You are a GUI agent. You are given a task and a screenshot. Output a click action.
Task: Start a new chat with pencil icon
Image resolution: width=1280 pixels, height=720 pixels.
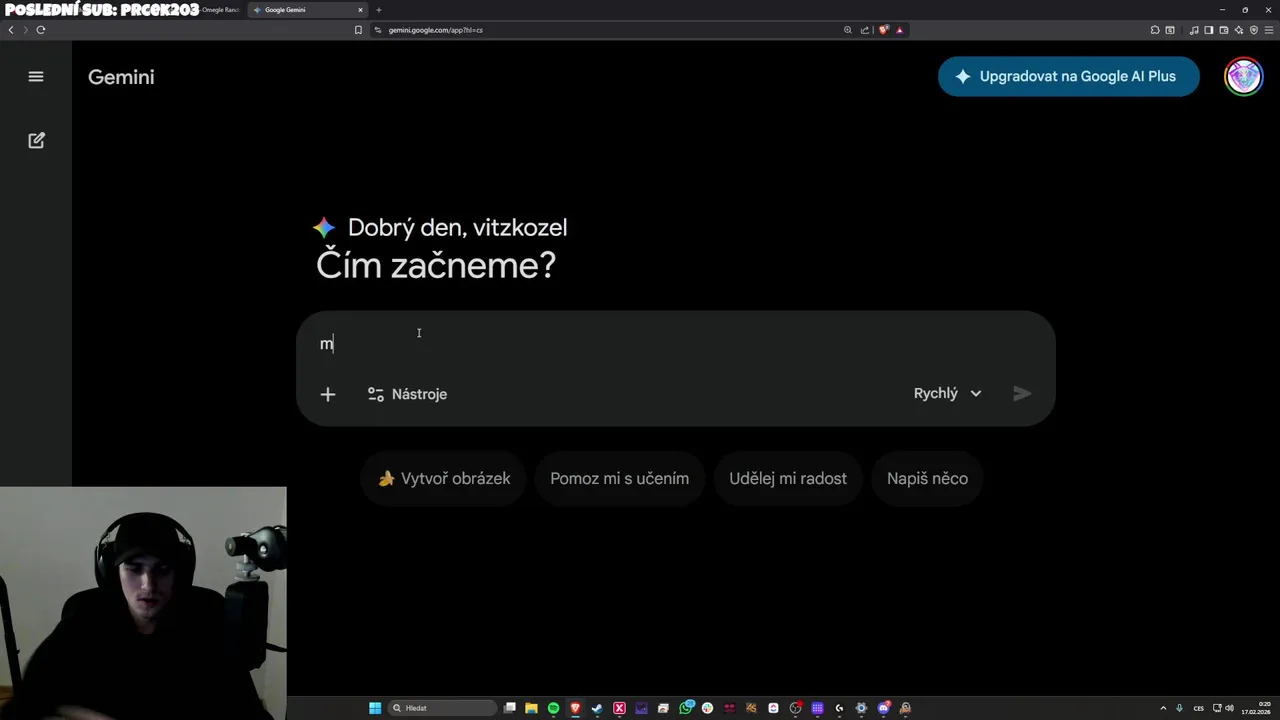pos(36,140)
